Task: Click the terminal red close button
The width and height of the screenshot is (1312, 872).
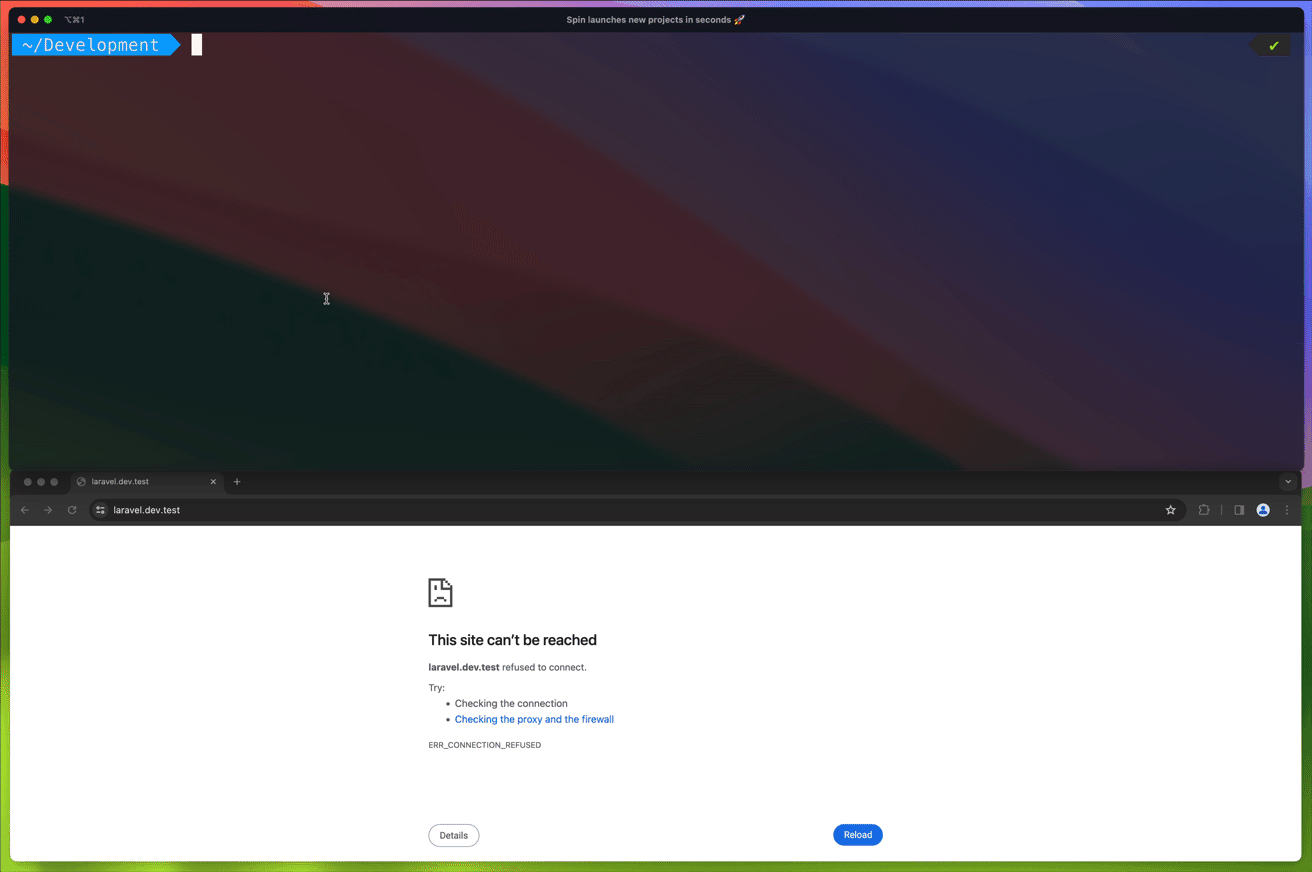Action: 21,20
